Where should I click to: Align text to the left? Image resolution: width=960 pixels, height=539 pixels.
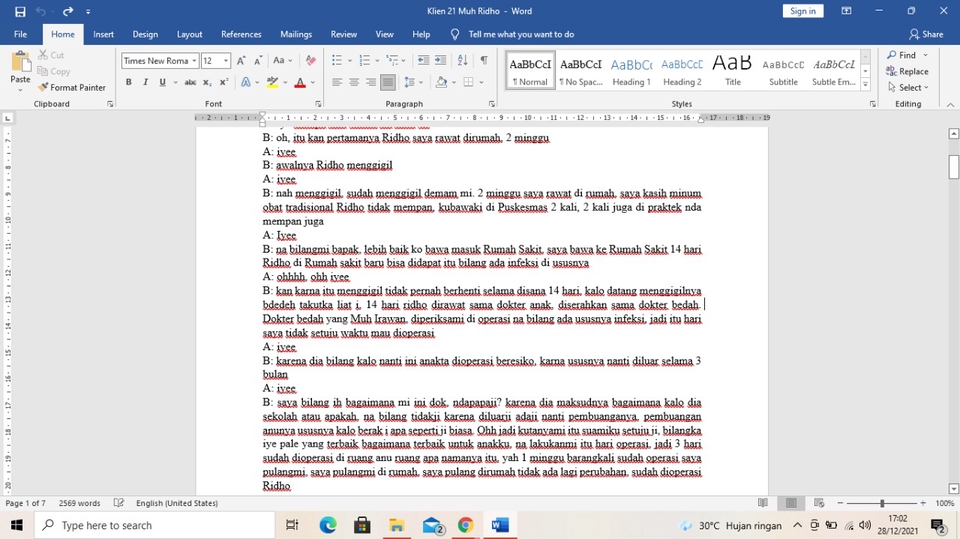click(337, 82)
